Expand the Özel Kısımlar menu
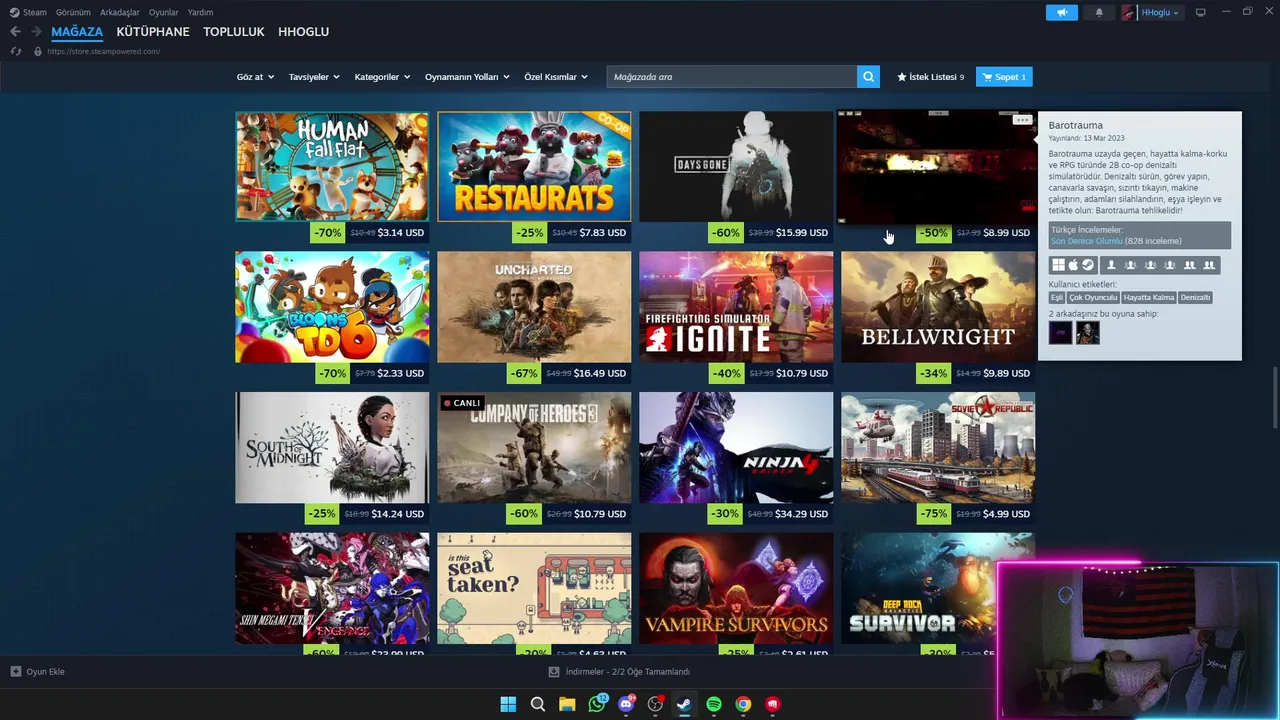Screen dimensions: 1280x720 coord(556,77)
